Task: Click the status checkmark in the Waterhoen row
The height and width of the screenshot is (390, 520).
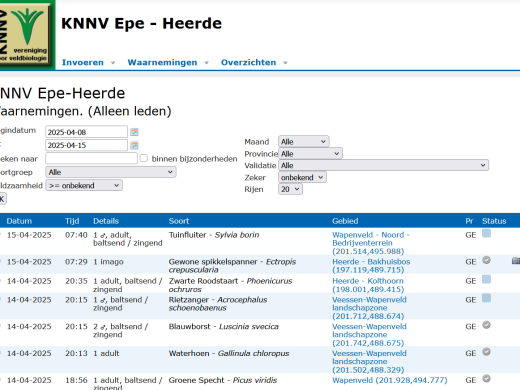Action: tap(486, 352)
